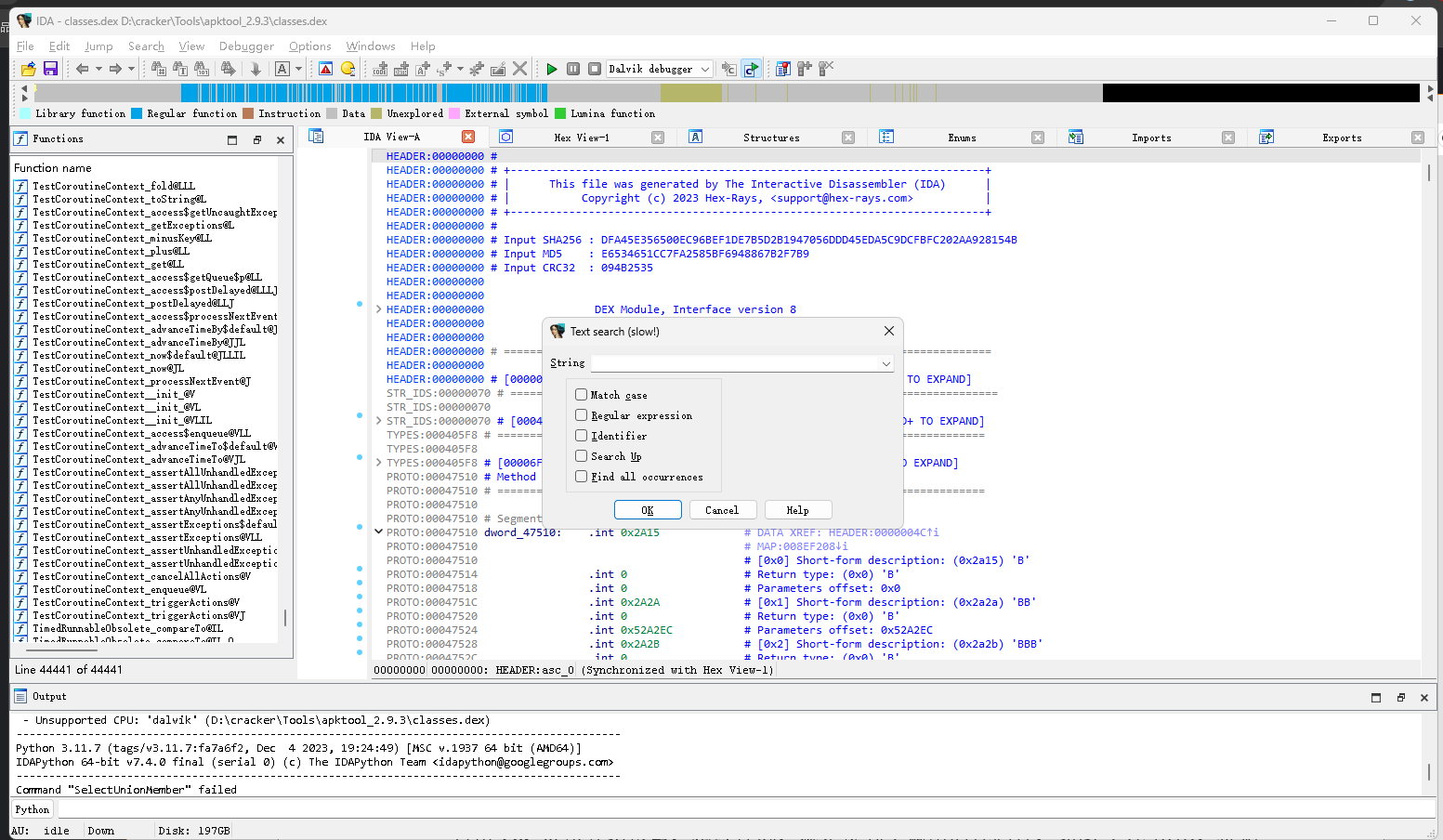The height and width of the screenshot is (840, 1443).
Task: Click the pencil rename toolbar icon
Action: pyautogui.click(x=497, y=69)
